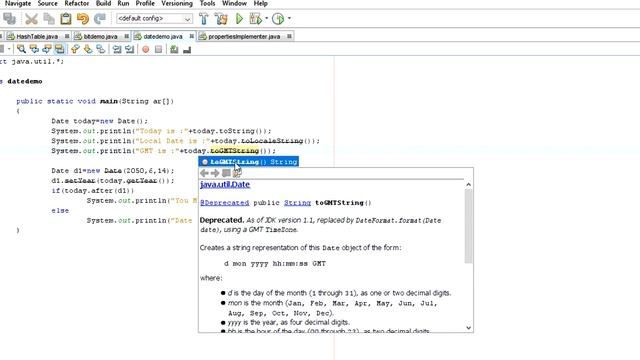Click 'if(today.after(d1))' code line

93,191
